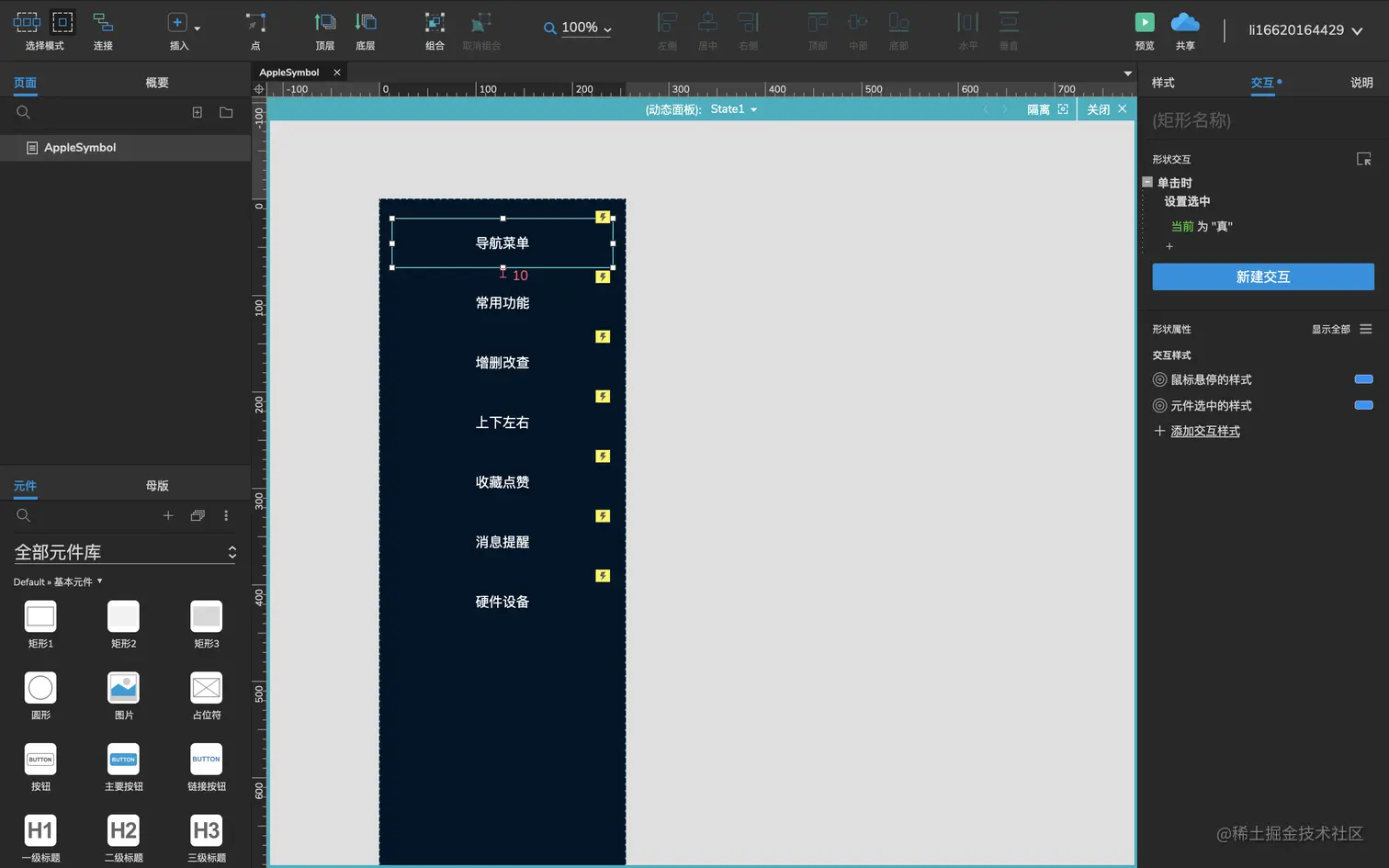Select the AppleSymbol page in tree
1389x868 pixels.
(x=125, y=148)
